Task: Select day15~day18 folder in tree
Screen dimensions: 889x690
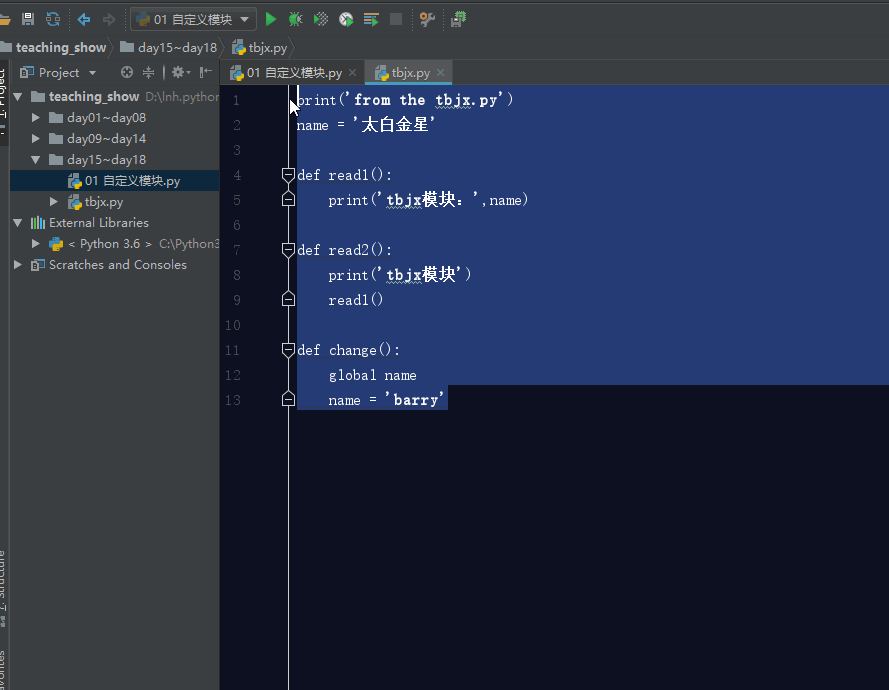Action: point(106,160)
